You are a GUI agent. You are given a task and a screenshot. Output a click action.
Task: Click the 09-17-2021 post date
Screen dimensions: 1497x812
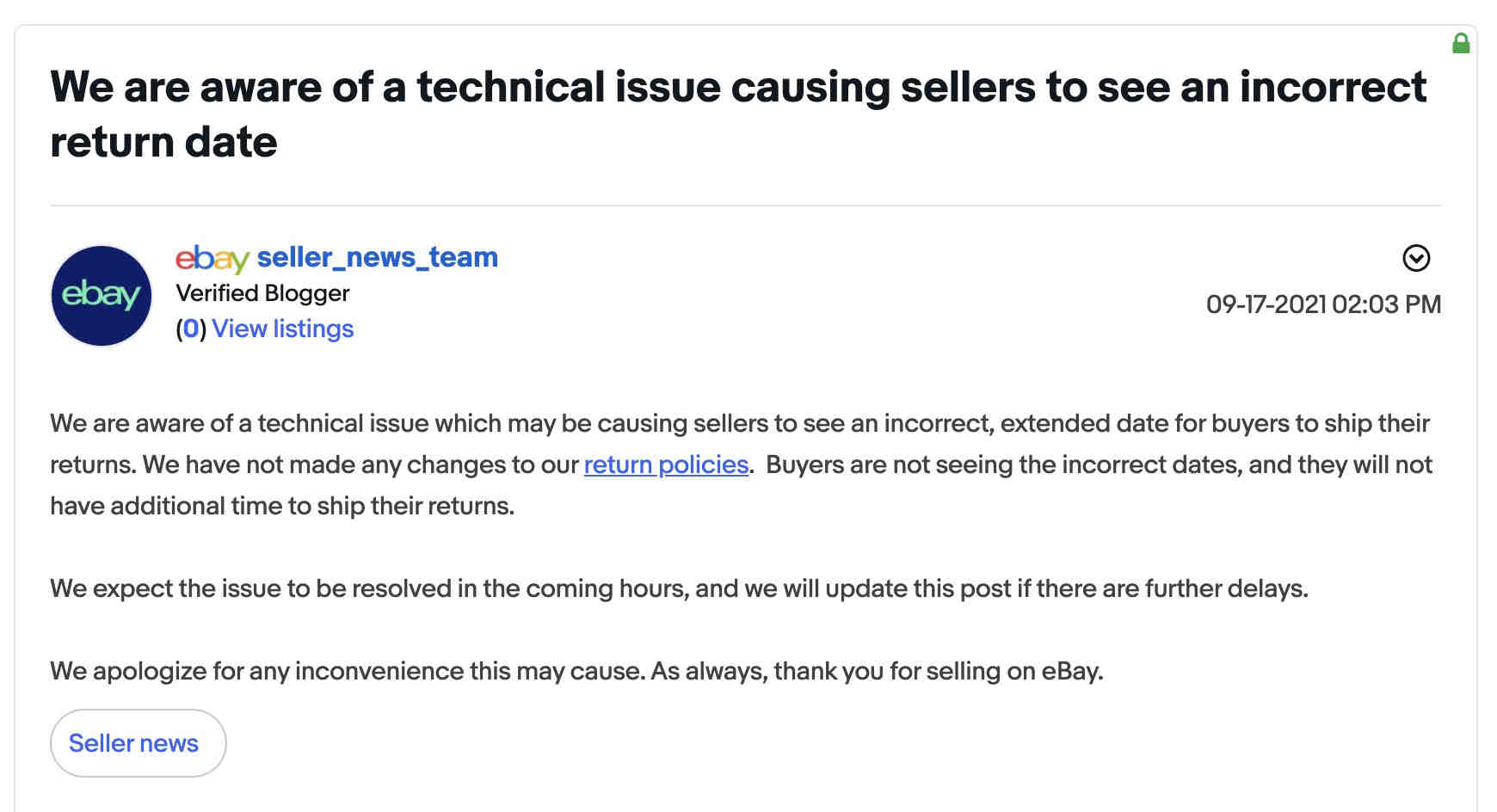pos(1266,304)
